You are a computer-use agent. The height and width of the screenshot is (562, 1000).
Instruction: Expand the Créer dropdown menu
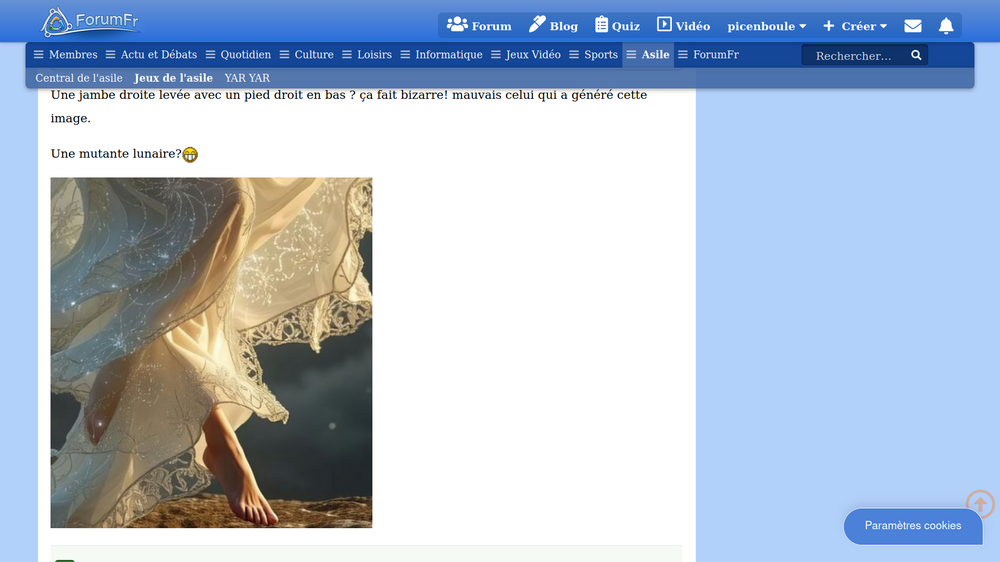[x=855, y=26]
